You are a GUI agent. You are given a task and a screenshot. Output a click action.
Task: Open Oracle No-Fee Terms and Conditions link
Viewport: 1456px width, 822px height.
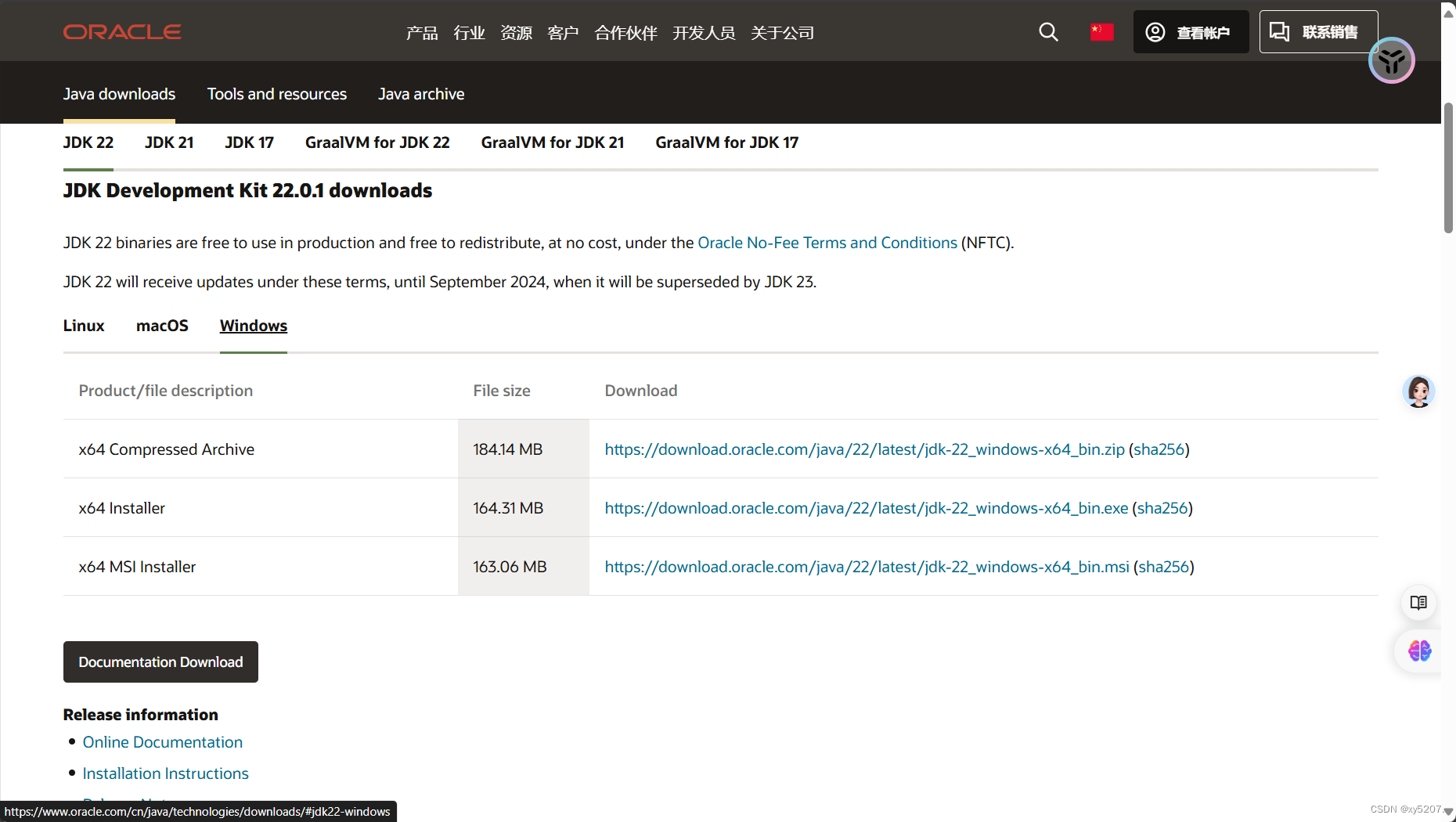tap(827, 243)
